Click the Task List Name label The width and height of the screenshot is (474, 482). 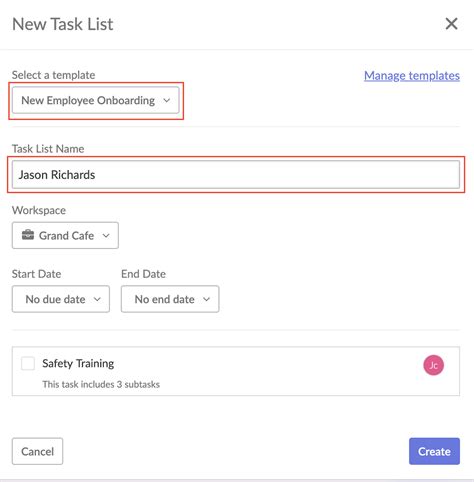click(48, 149)
